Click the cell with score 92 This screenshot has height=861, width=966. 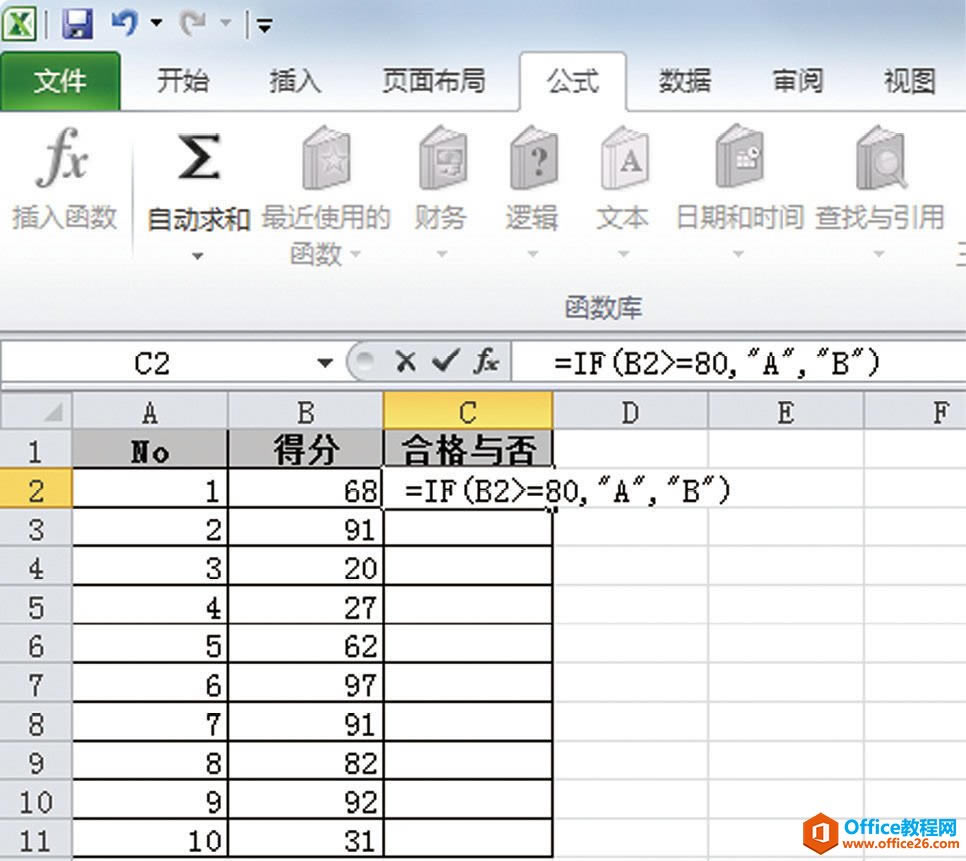tap(306, 801)
